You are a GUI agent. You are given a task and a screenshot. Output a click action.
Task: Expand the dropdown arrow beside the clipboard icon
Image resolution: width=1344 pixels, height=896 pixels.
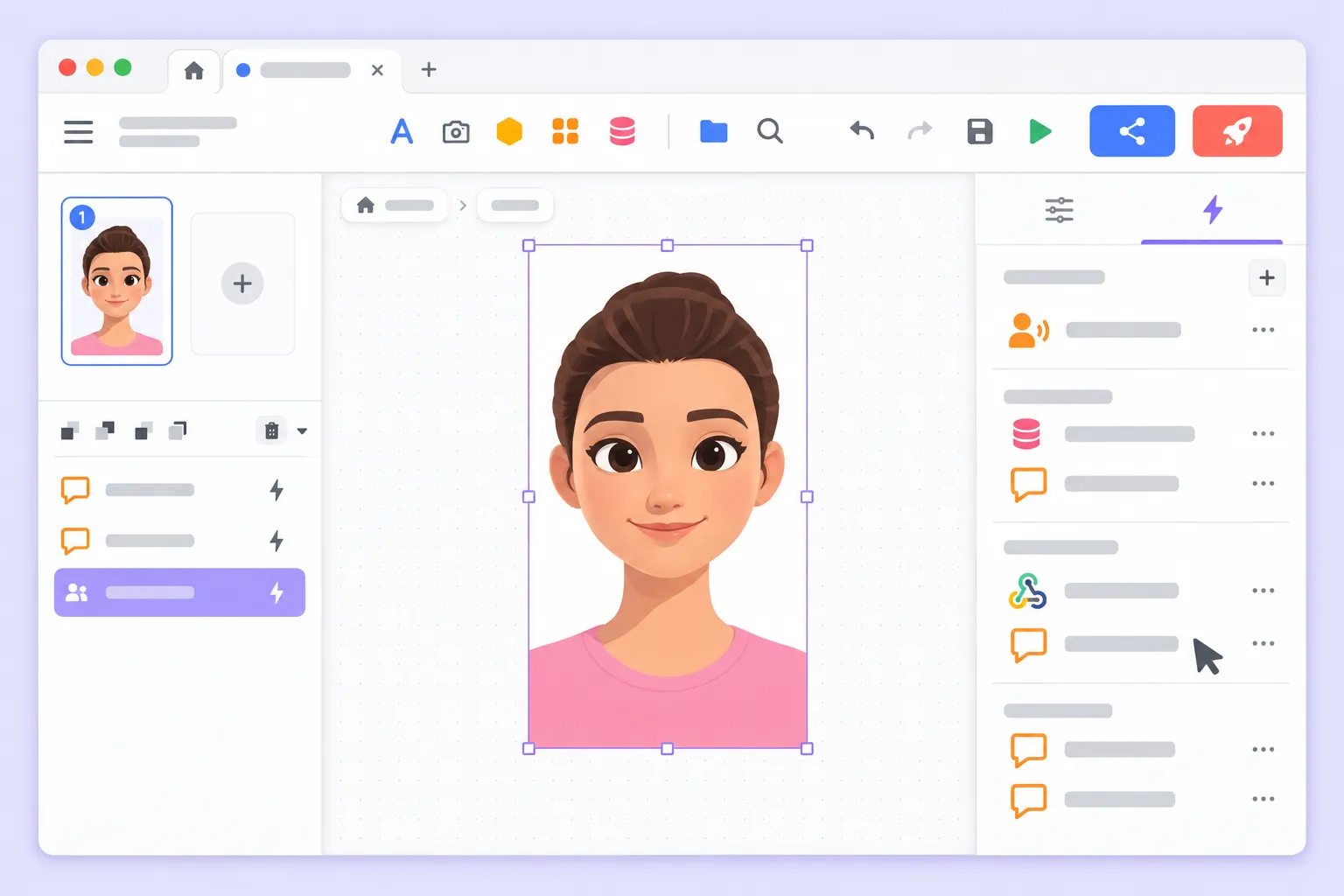(302, 431)
